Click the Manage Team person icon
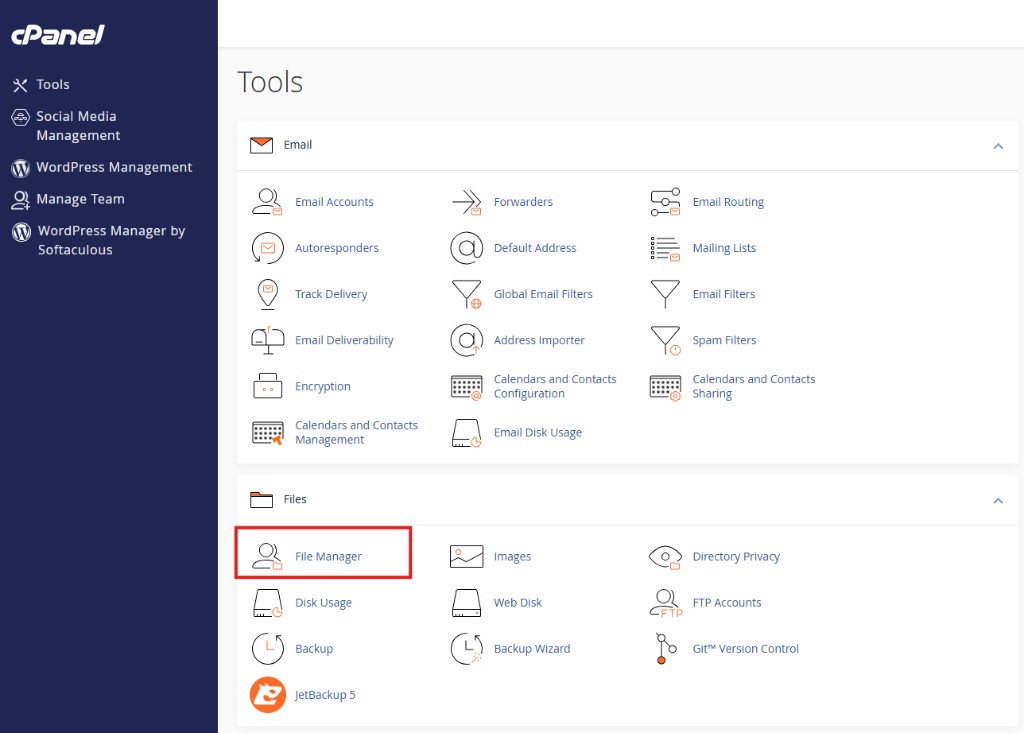 (x=20, y=200)
